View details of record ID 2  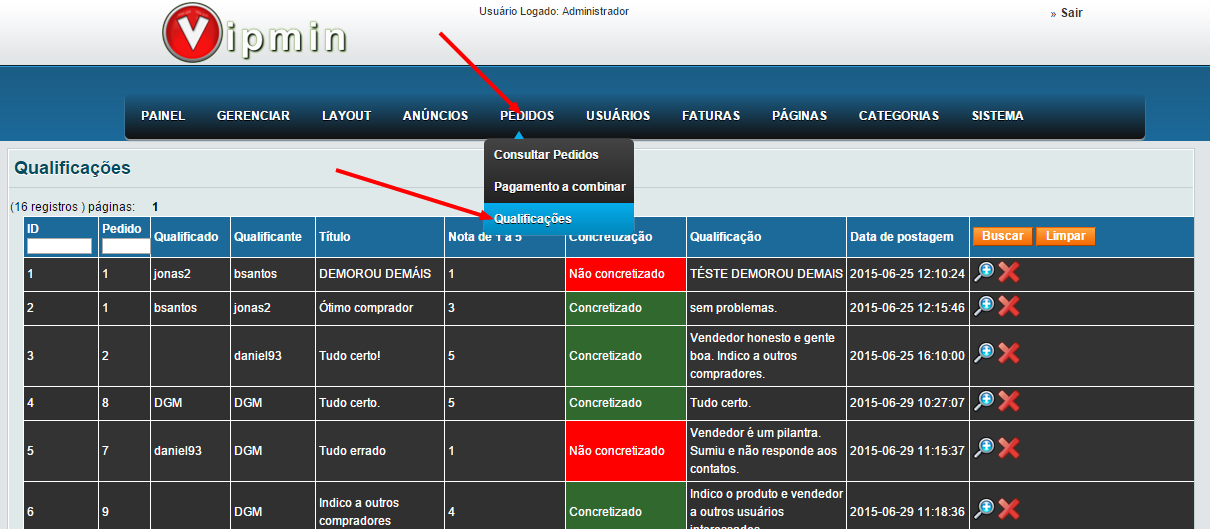(x=984, y=307)
